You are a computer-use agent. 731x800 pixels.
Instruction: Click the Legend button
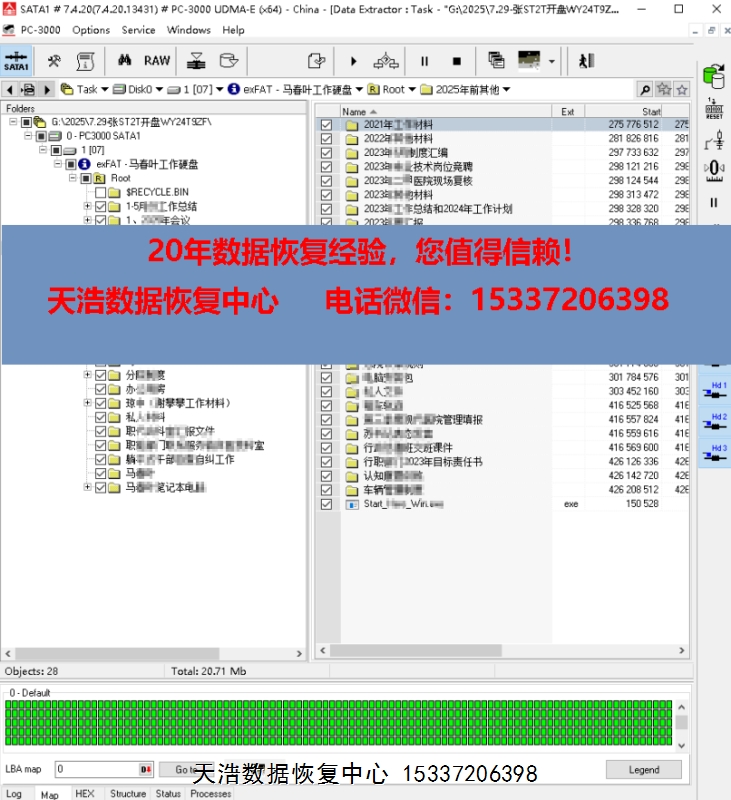pos(643,769)
